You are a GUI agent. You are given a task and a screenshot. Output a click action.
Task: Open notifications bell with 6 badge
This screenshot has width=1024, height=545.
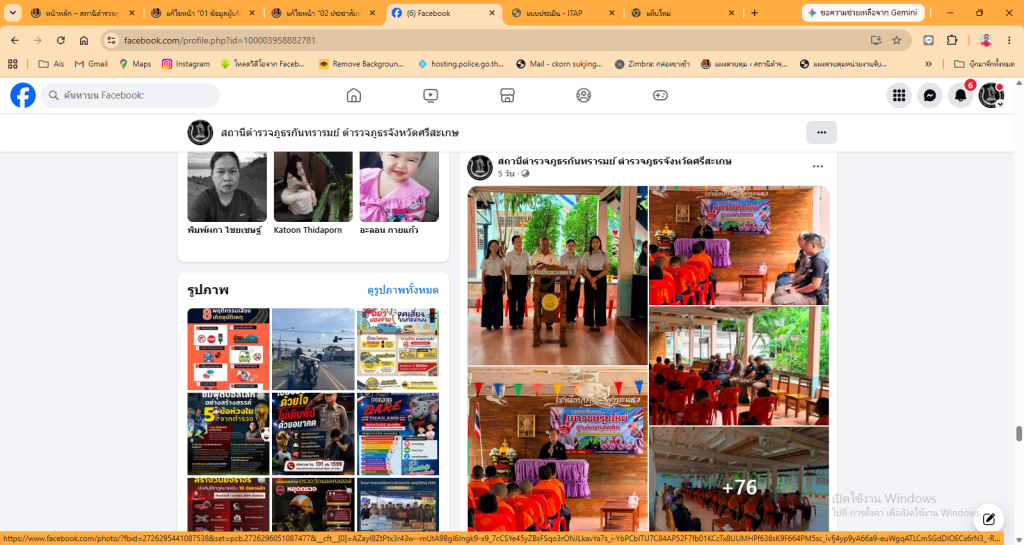pyautogui.click(x=961, y=95)
